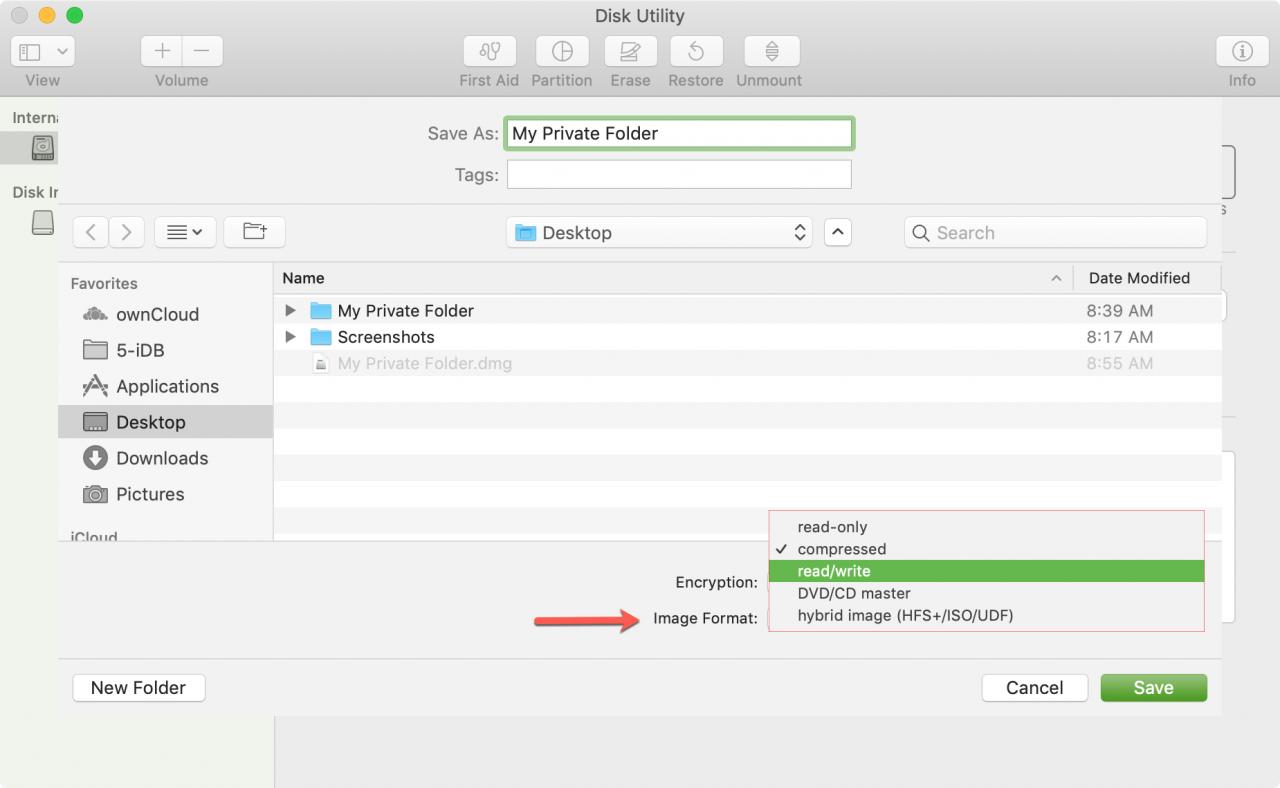Click the Save As name field
Screen dimensions: 1280x788
point(678,133)
